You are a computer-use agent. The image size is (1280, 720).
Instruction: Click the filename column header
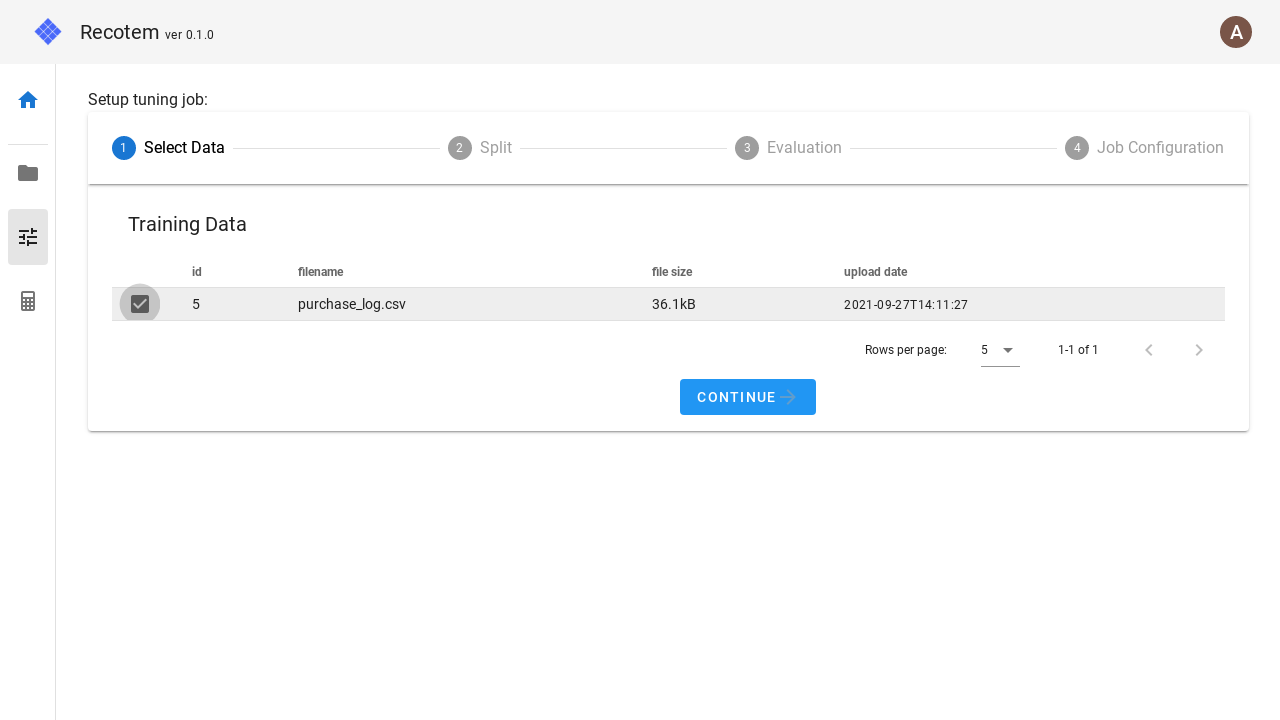320,272
